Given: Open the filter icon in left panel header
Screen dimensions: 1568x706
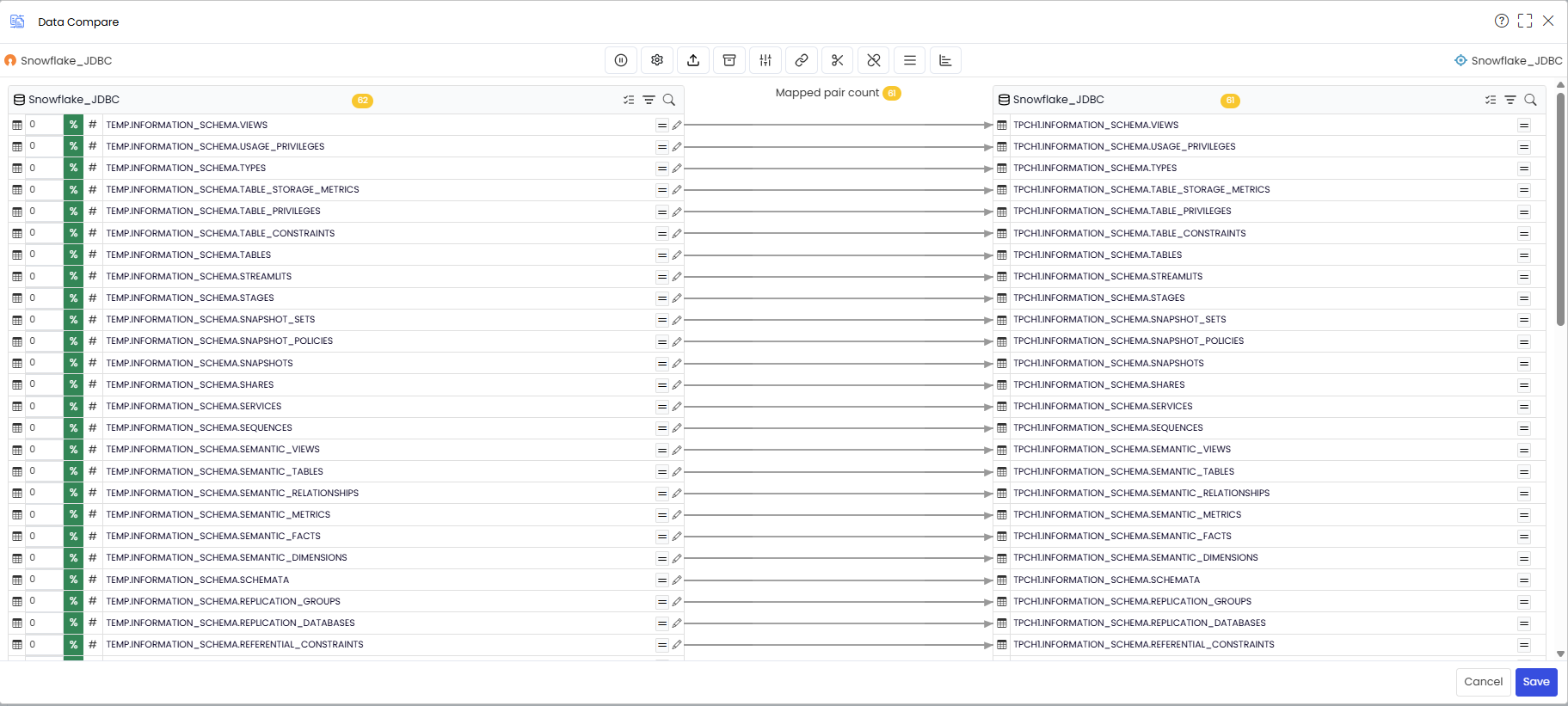Looking at the screenshot, I should click(649, 100).
